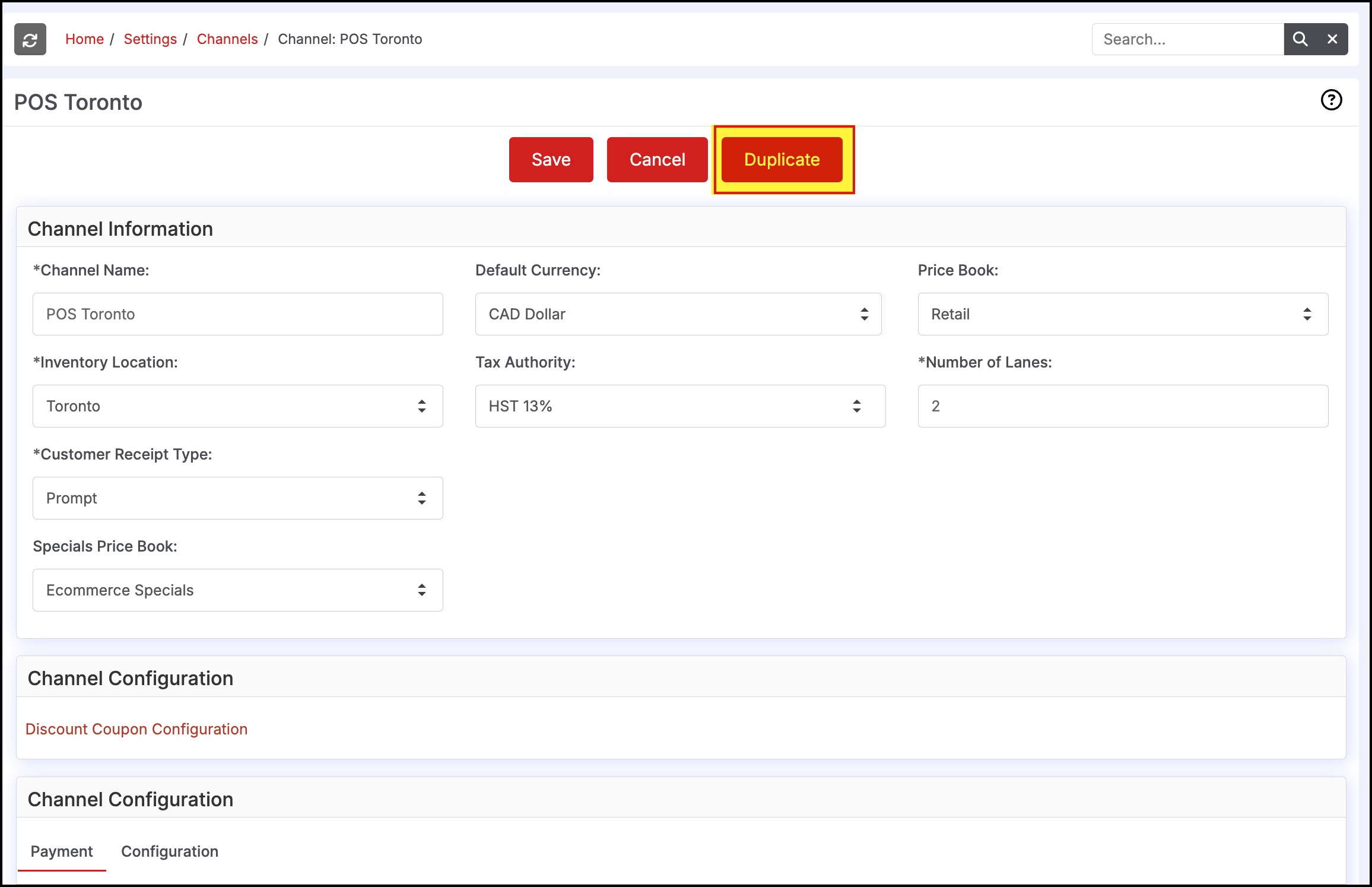1372x887 pixels.
Task: Edit the Number of Lanes field
Action: tap(1123, 406)
